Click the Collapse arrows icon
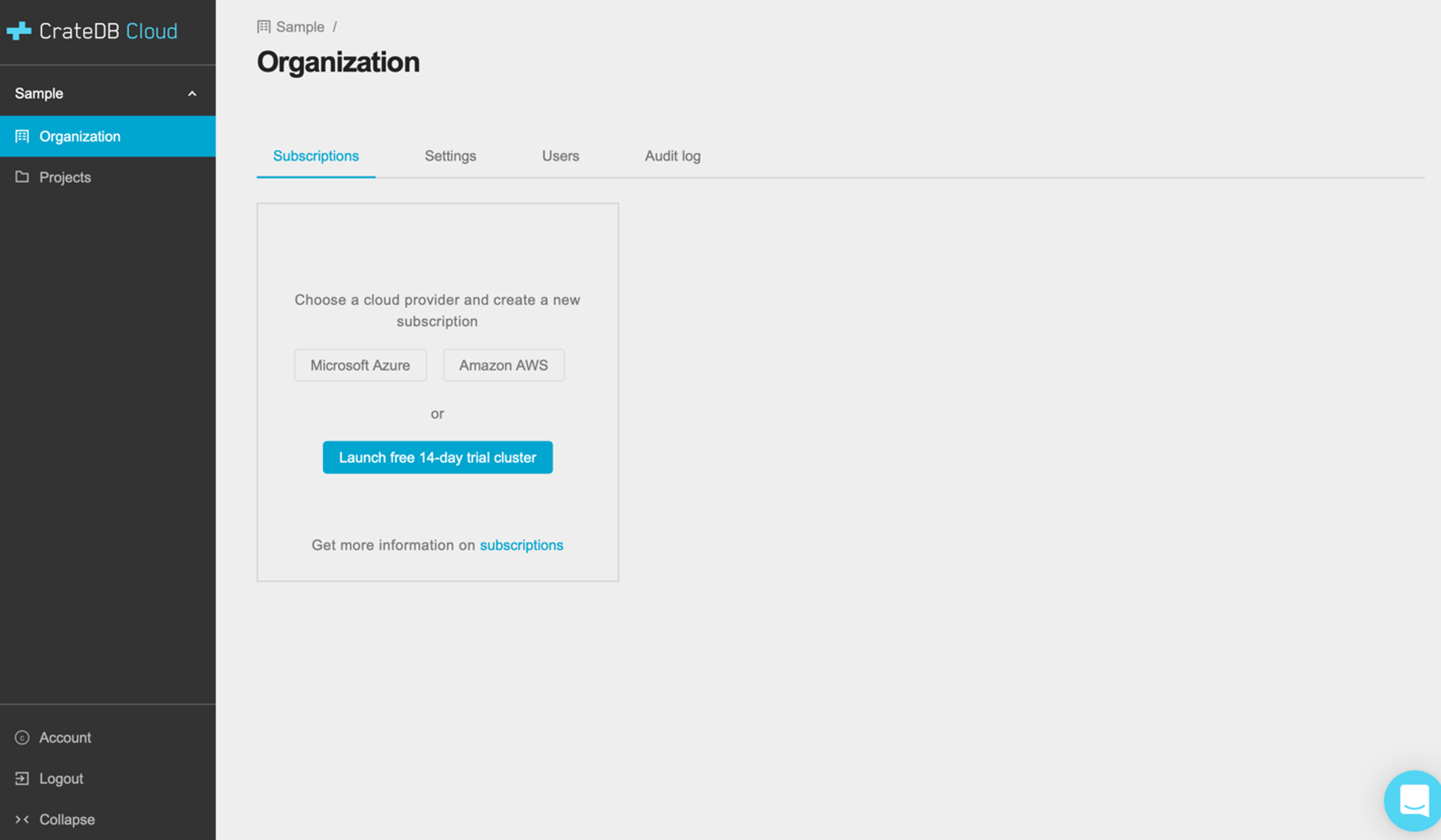Screen dimensions: 1441x840 [x=22, y=819]
